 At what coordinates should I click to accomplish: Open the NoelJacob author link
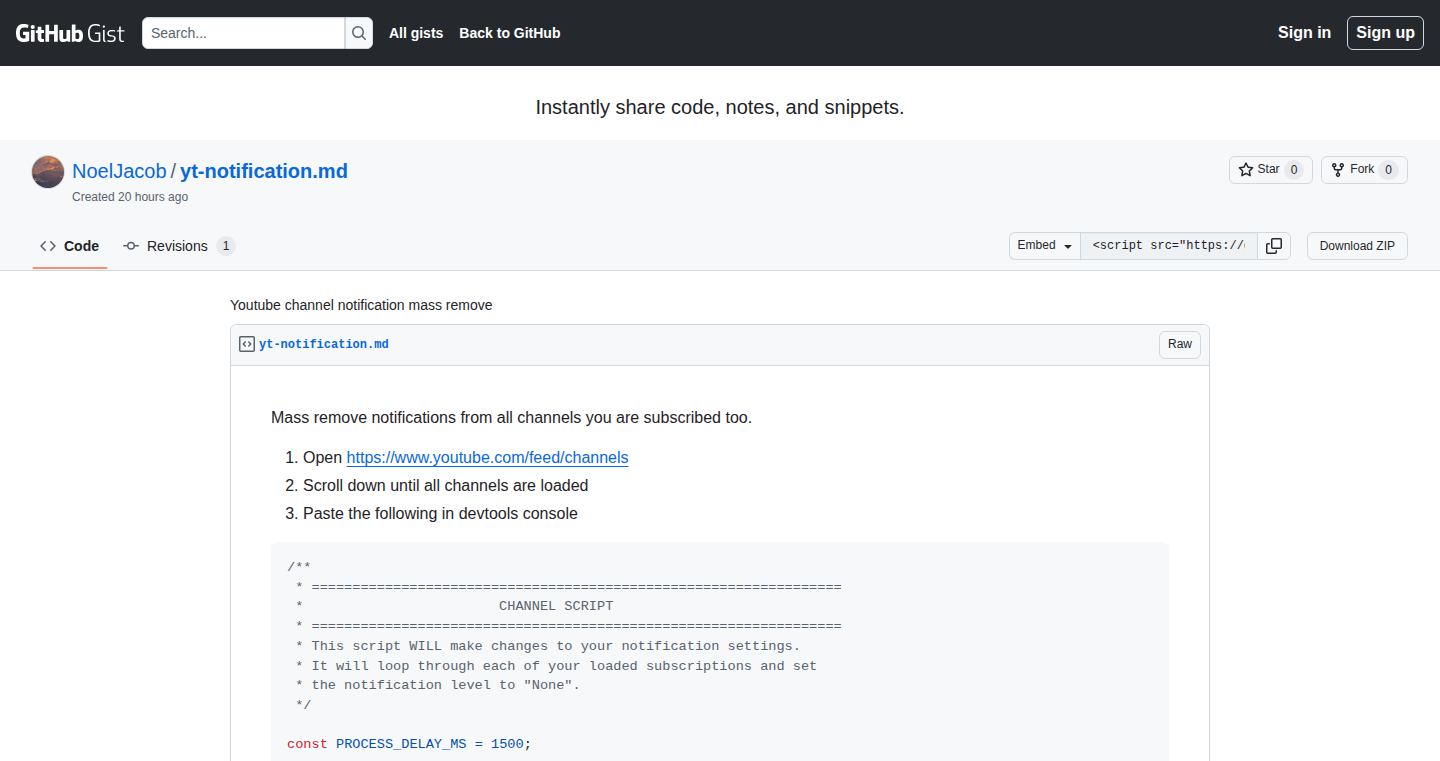point(119,171)
